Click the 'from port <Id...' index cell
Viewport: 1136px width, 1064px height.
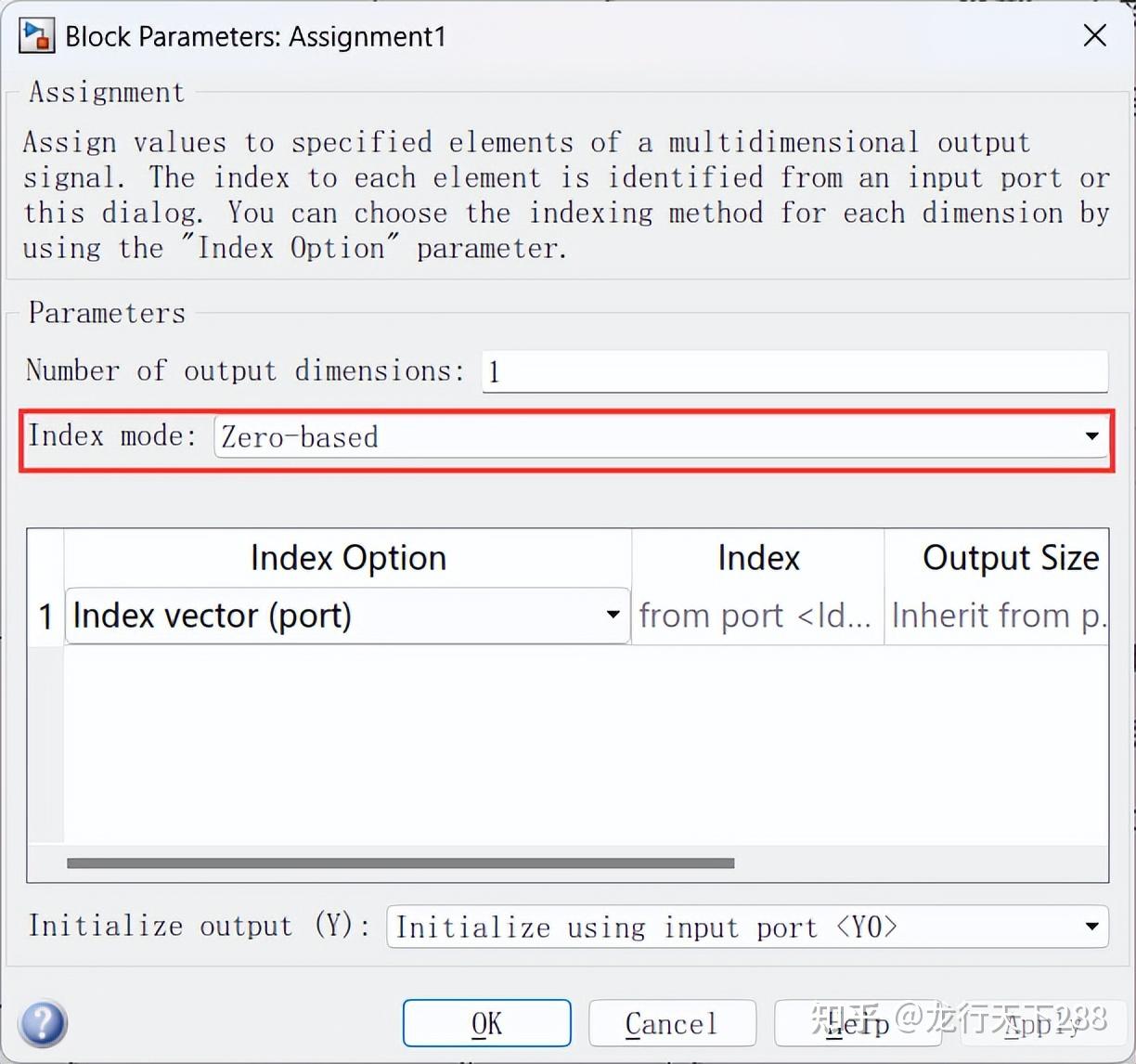pyautogui.click(x=757, y=616)
